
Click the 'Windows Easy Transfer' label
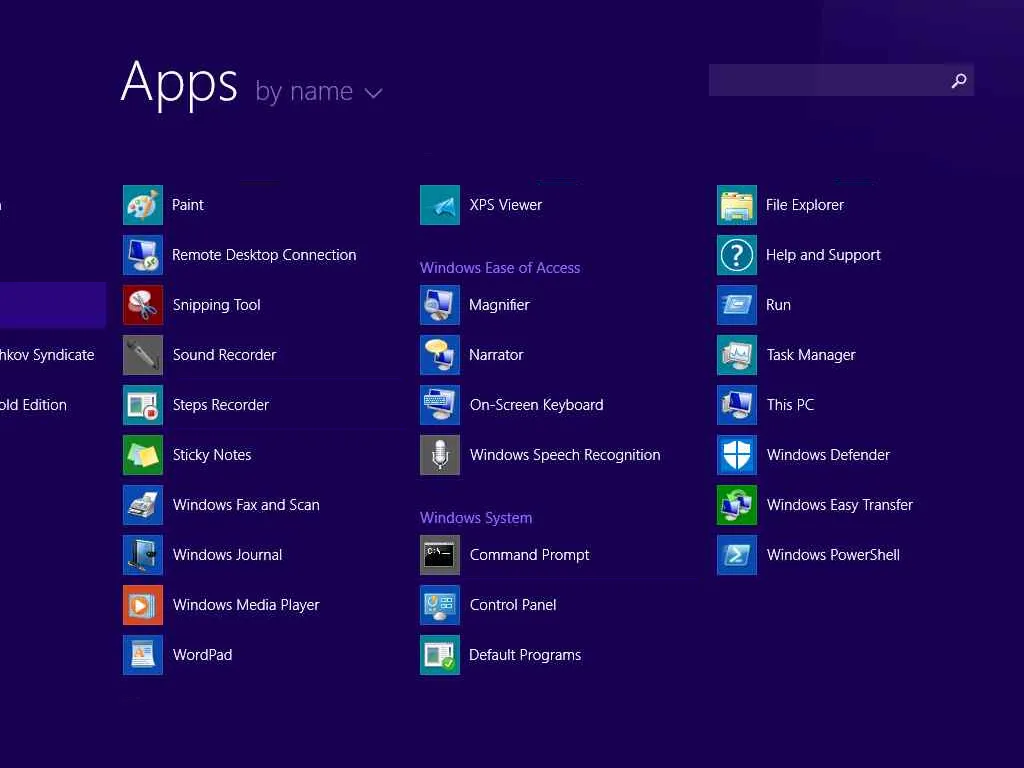click(840, 505)
